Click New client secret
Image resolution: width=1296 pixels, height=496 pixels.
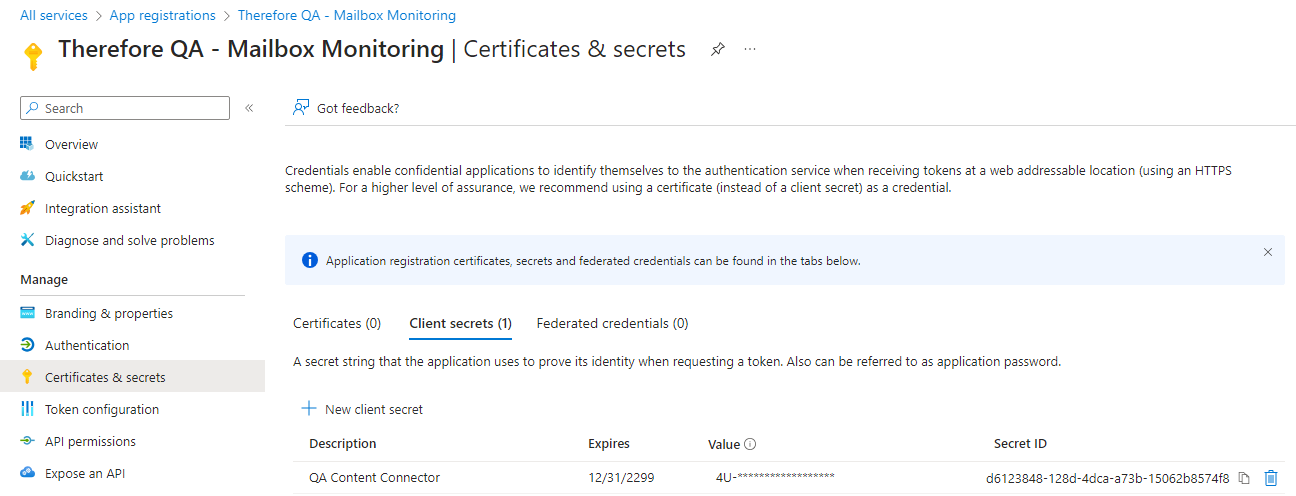pos(362,409)
